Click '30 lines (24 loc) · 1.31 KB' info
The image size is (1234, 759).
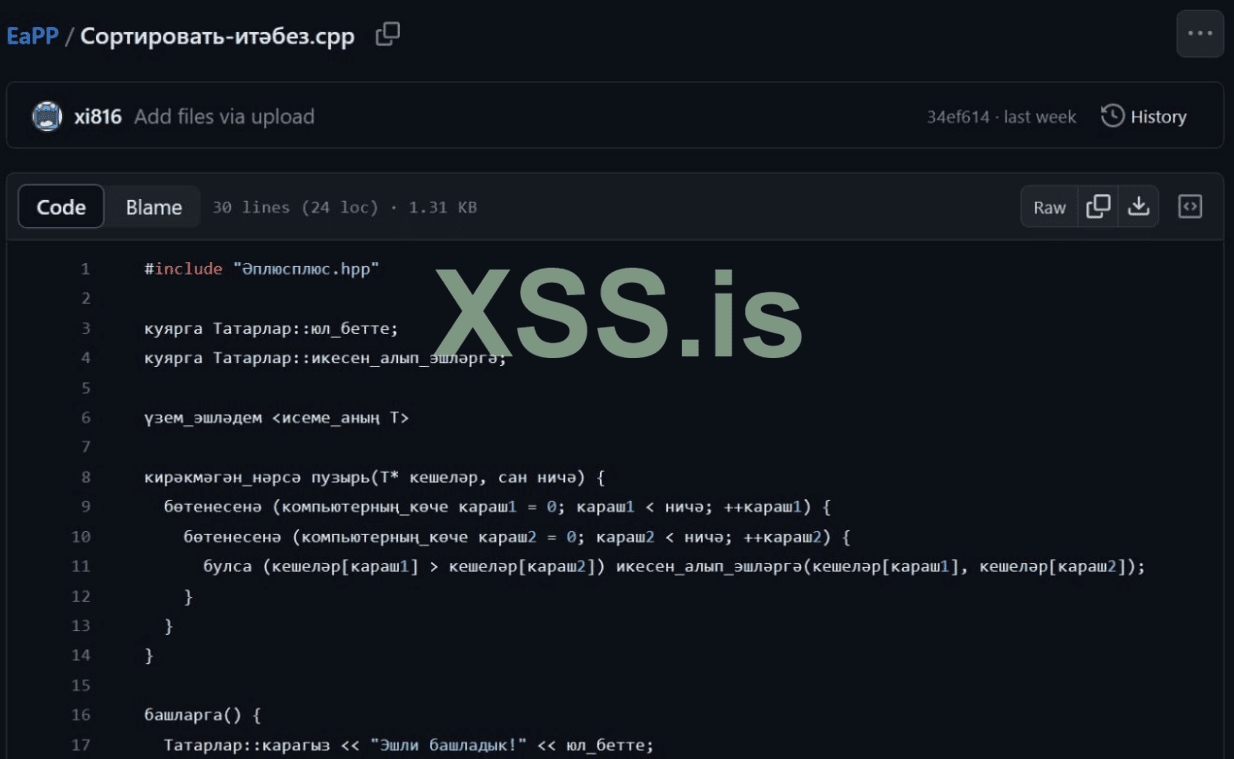coord(345,208)
